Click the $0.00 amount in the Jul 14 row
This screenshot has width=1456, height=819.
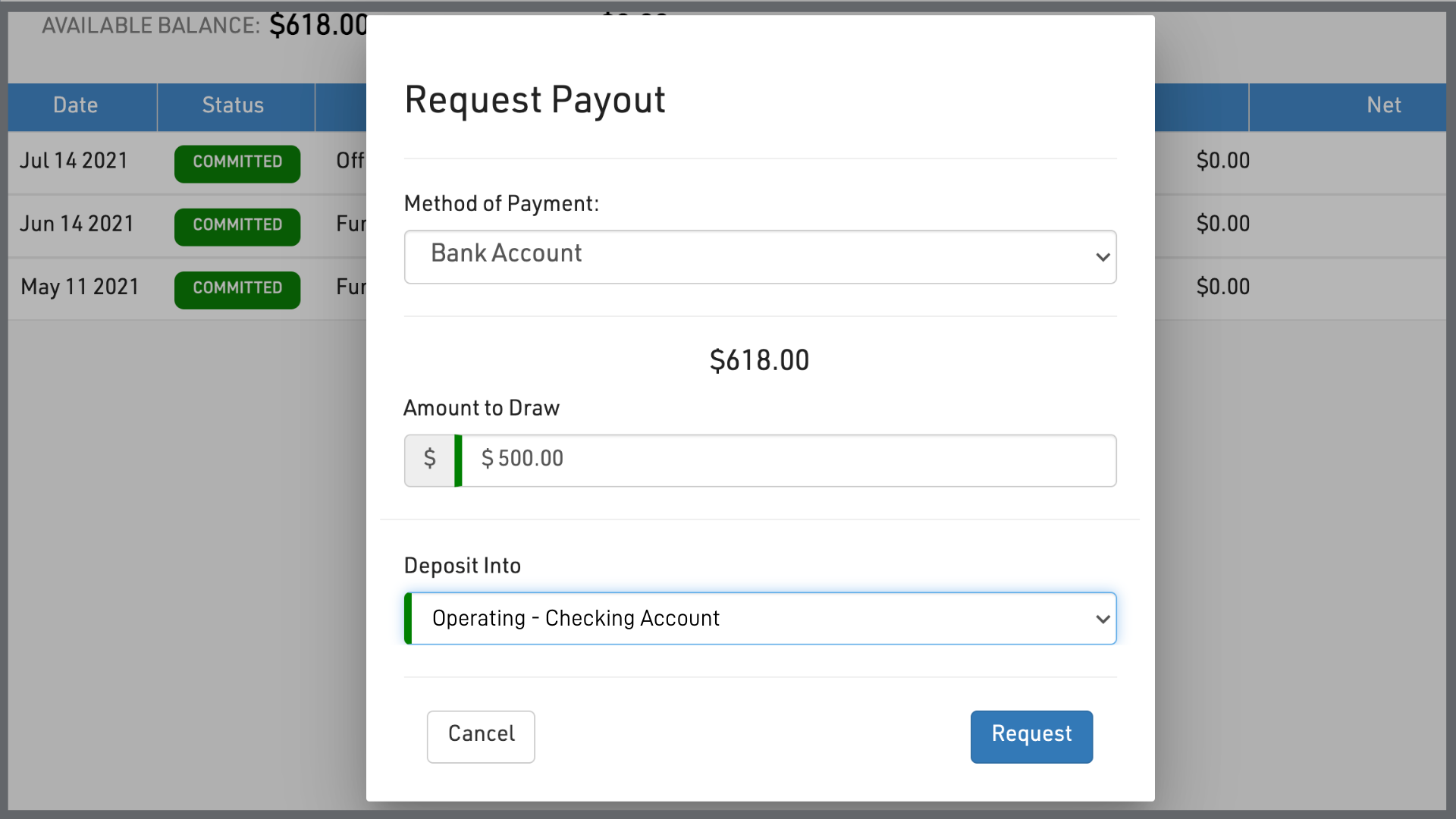pos(1222,161)
